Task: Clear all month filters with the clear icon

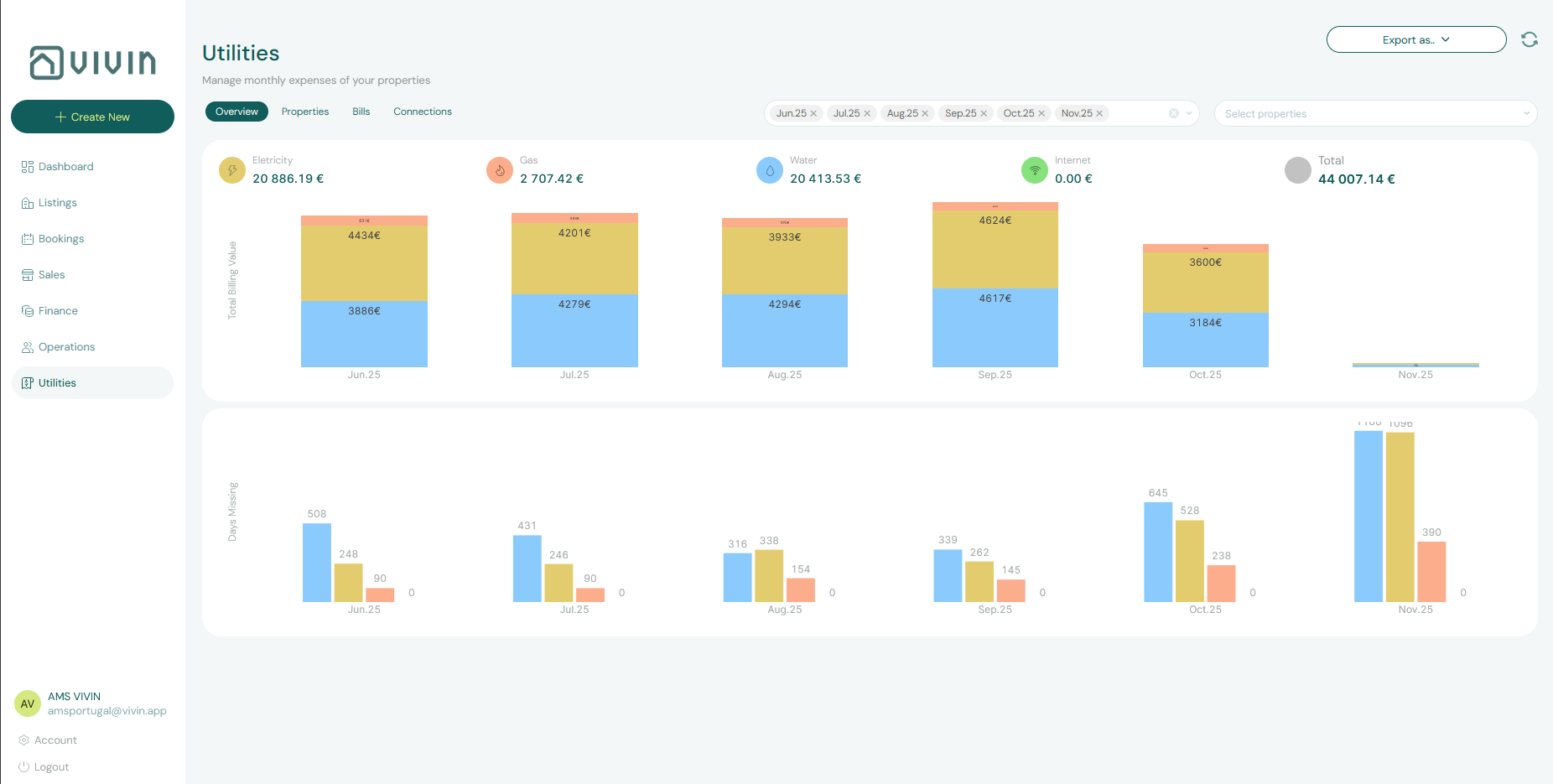Action: point(1173,112)
